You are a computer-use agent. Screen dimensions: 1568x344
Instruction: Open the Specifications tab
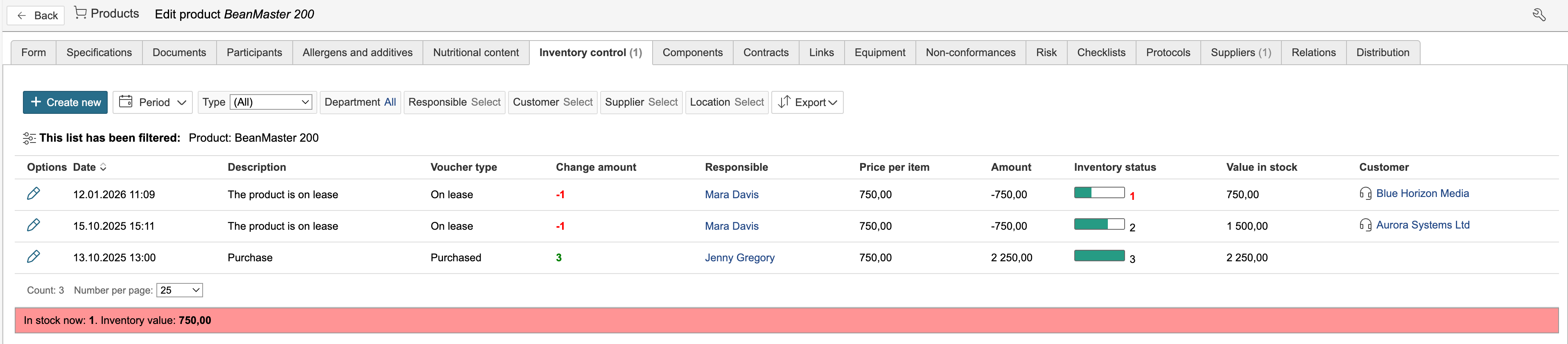[x=99, y=52]
